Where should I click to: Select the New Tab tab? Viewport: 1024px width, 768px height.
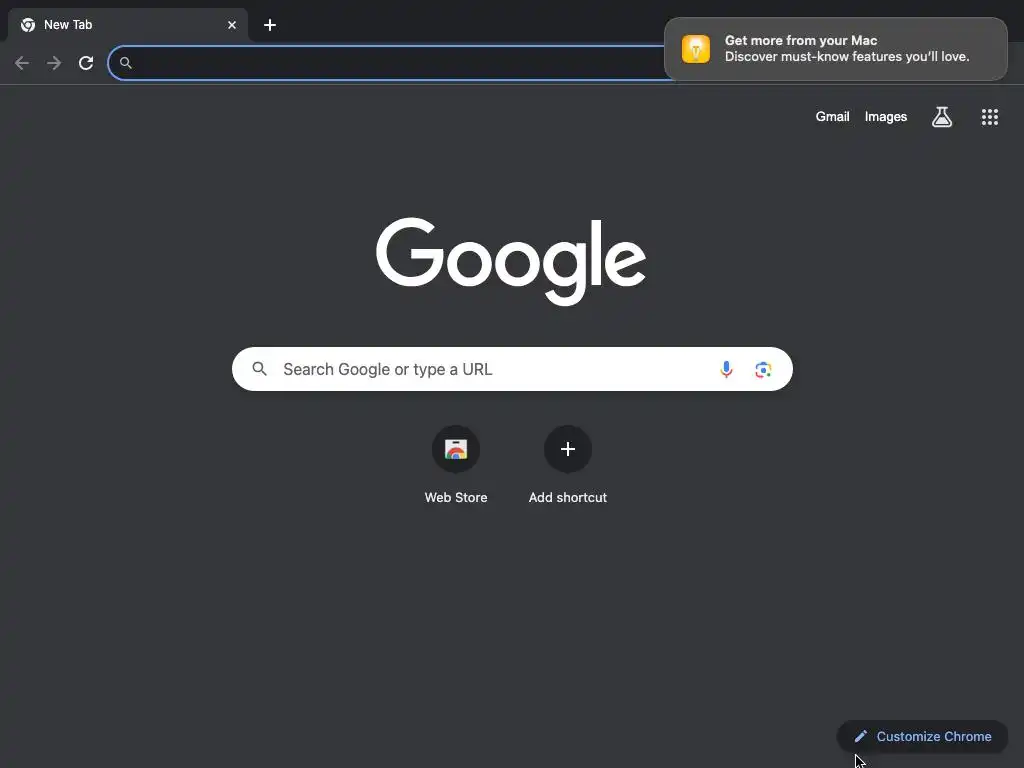point(128,25)
